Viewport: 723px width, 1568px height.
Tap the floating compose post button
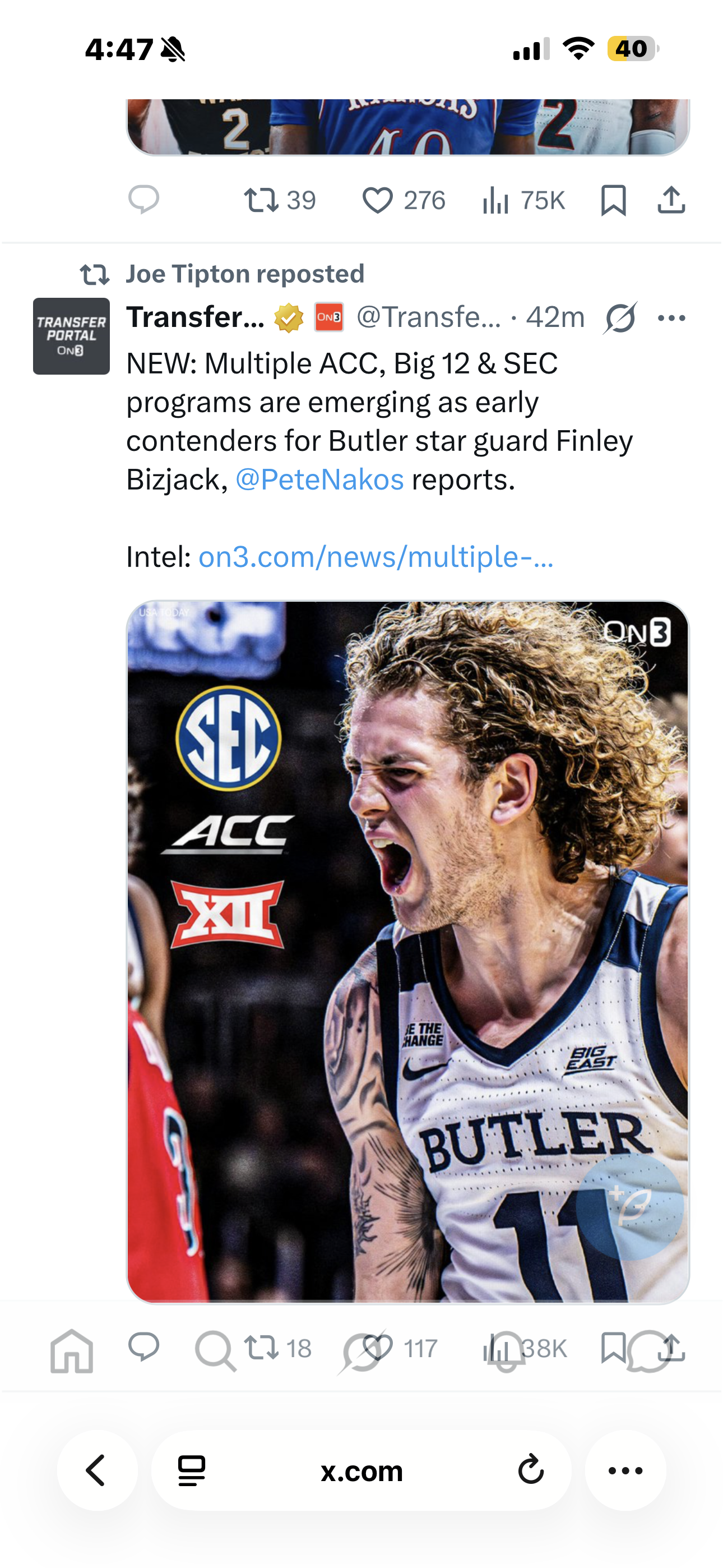[x=629, y=1206]
